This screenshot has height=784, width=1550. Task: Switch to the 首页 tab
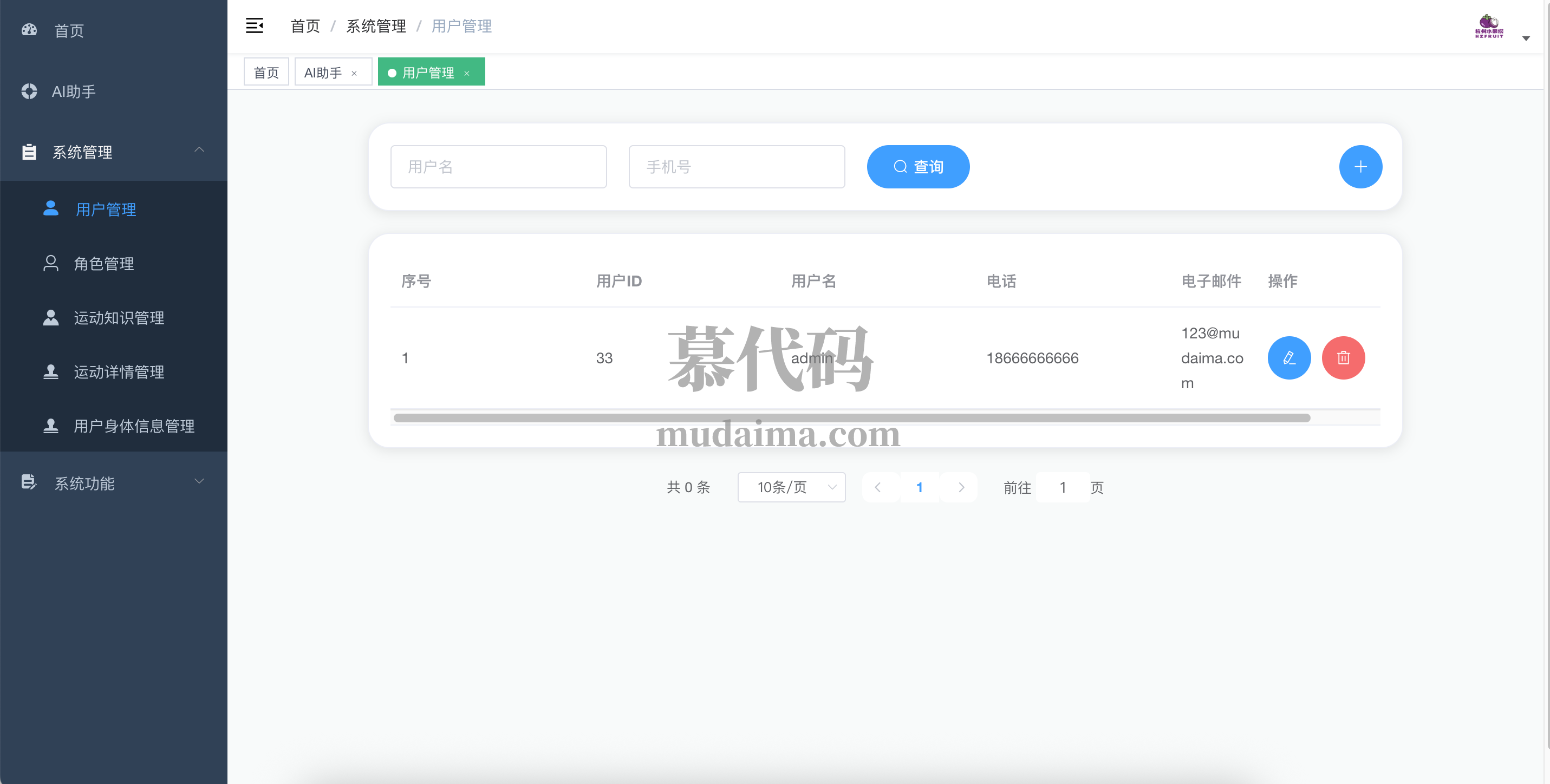[x=266, y=73]
